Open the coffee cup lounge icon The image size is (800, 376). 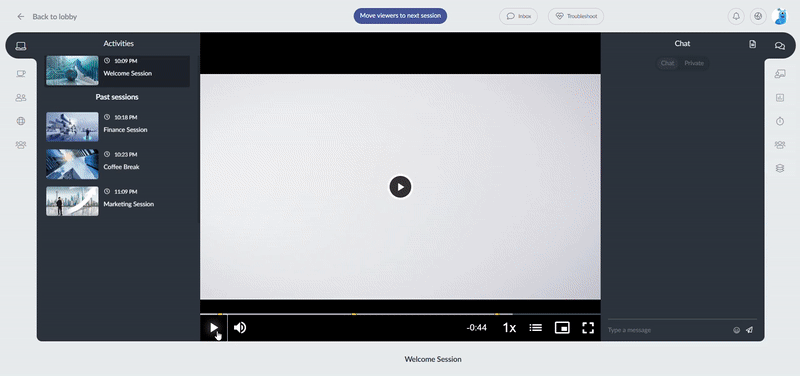21,73
